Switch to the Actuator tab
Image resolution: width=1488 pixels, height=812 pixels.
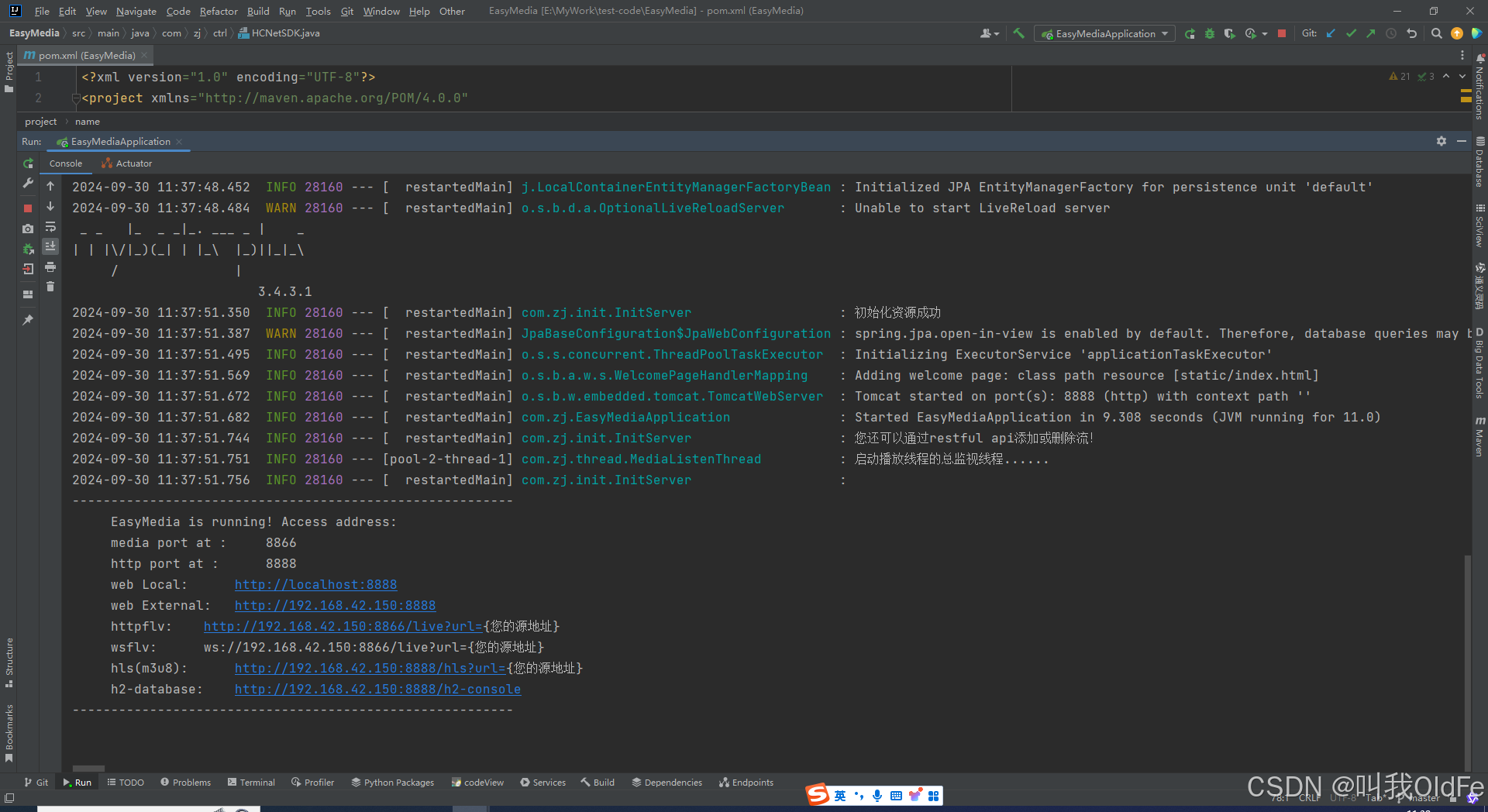pos(127,163)
